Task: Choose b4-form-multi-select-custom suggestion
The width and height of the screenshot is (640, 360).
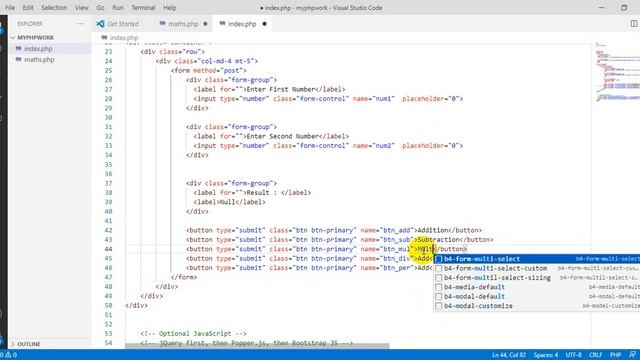Action: (x=536, y=268)
